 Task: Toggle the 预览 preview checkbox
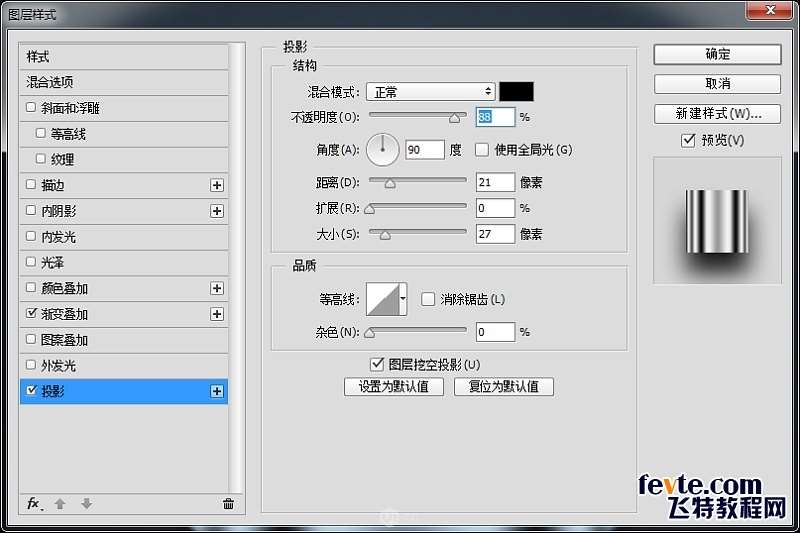click(x=687, y=140)
